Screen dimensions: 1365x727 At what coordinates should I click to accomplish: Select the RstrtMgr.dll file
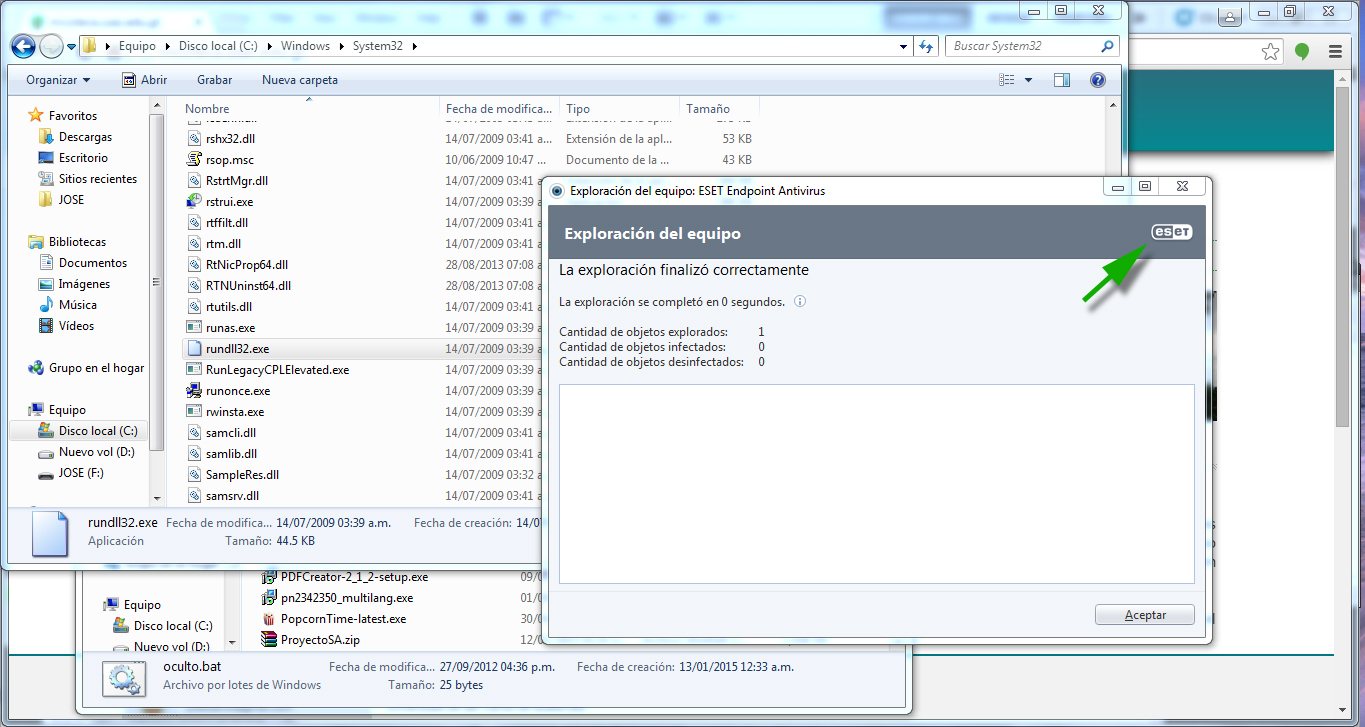tap(237, 181)
